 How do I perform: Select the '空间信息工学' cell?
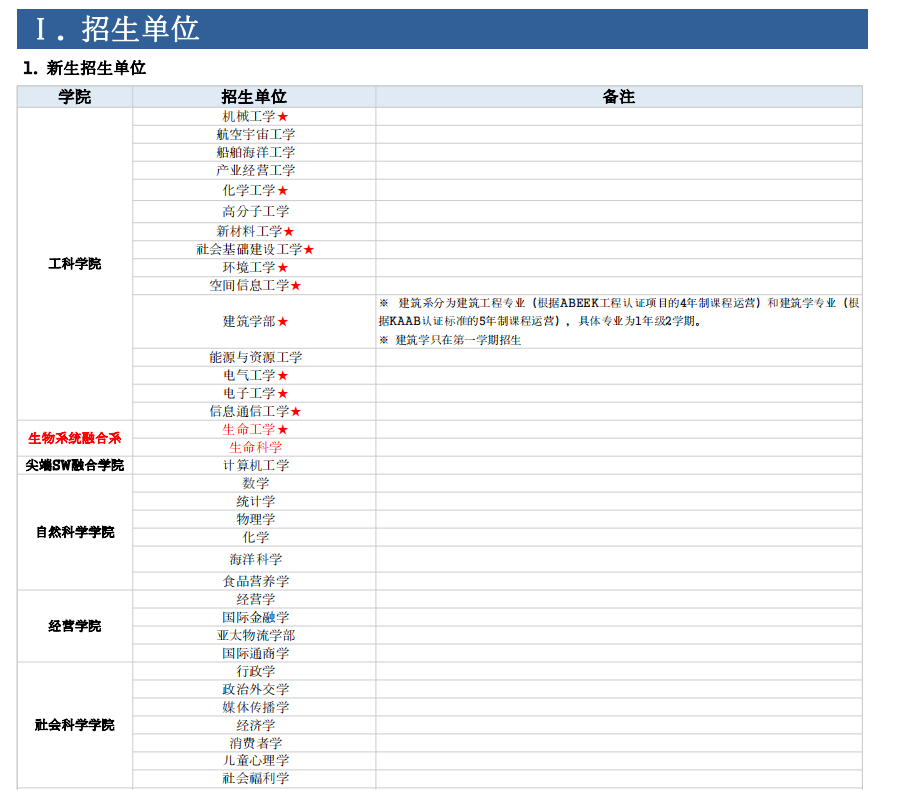(x=254, y=286)
